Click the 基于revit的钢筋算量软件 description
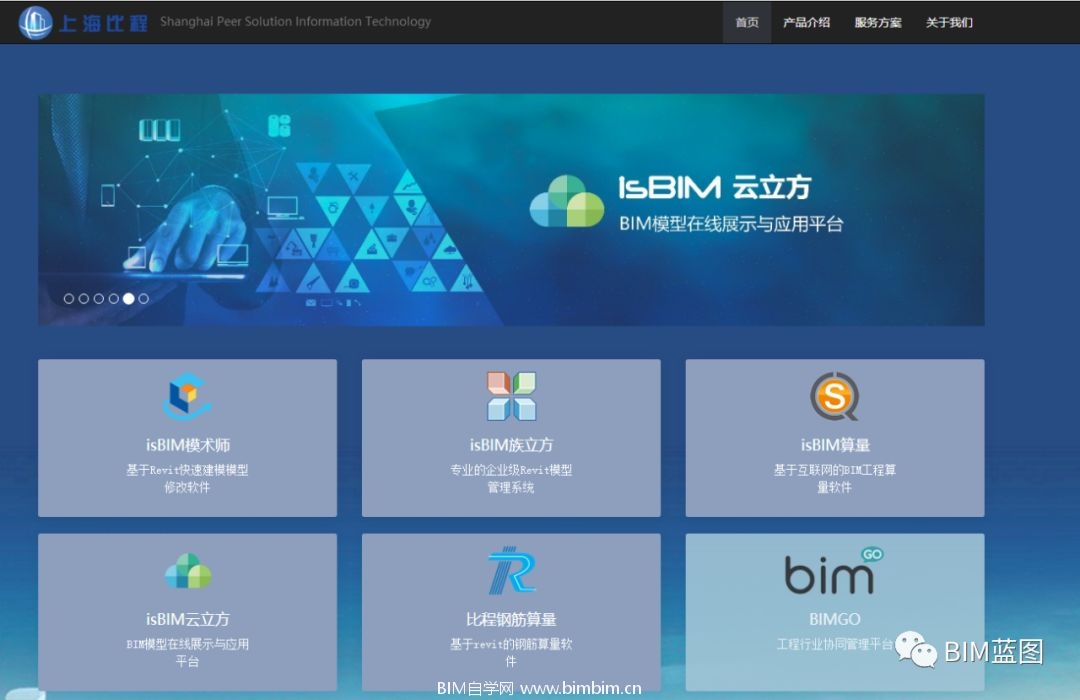Viewport: 1080px width, 700px height. 511,652
